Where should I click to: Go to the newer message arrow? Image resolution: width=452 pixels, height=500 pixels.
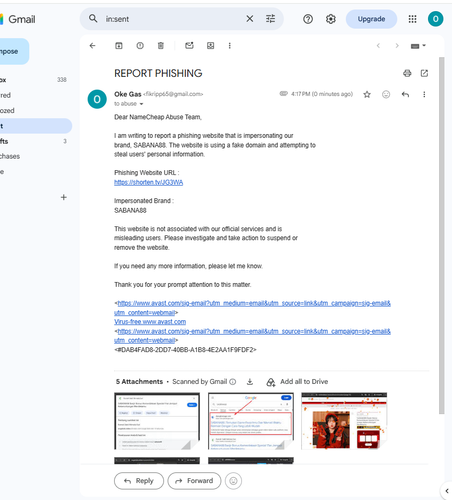coord(378,46)
